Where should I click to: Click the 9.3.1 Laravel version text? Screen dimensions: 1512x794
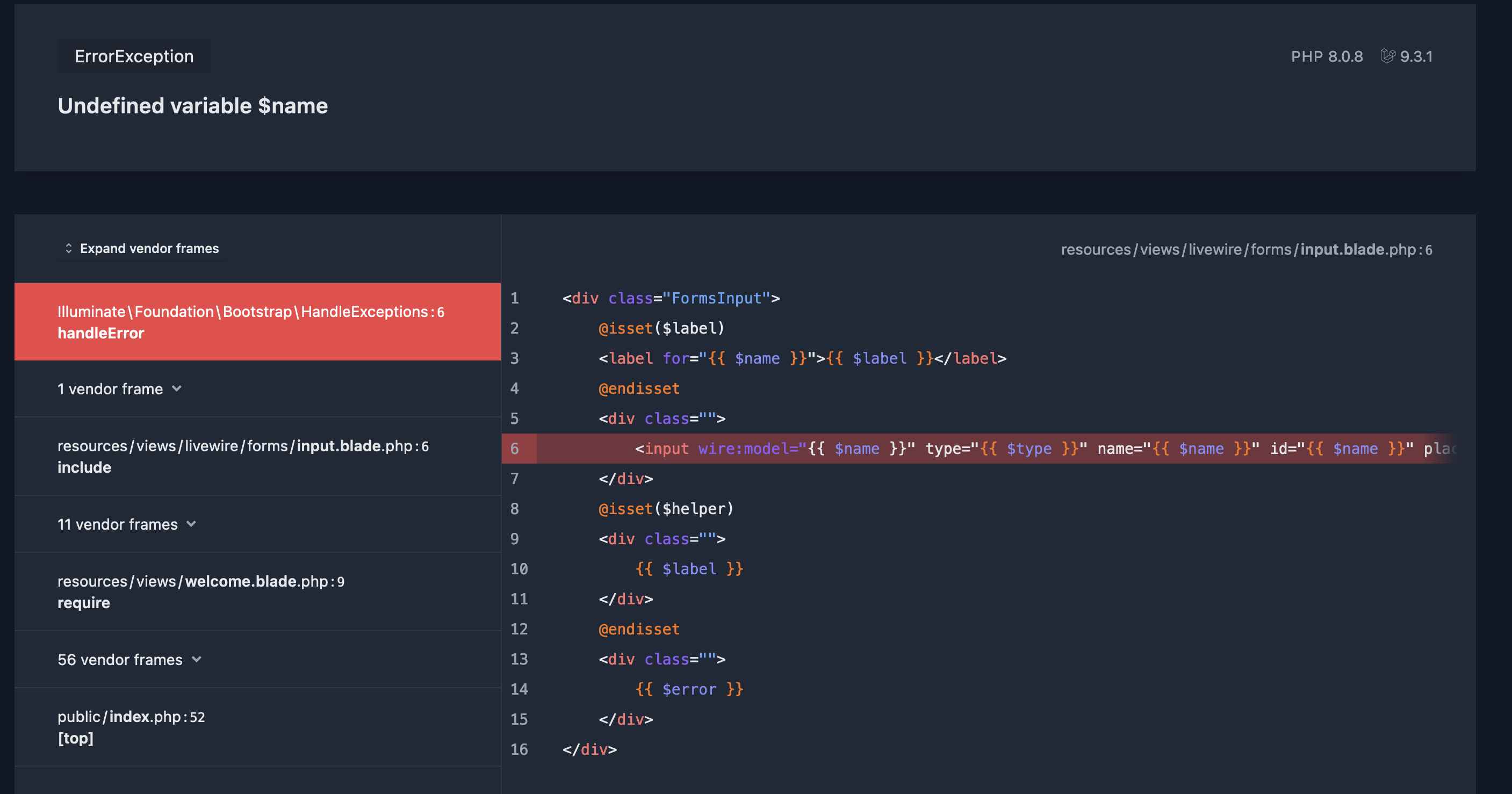tap(1416, 56)
